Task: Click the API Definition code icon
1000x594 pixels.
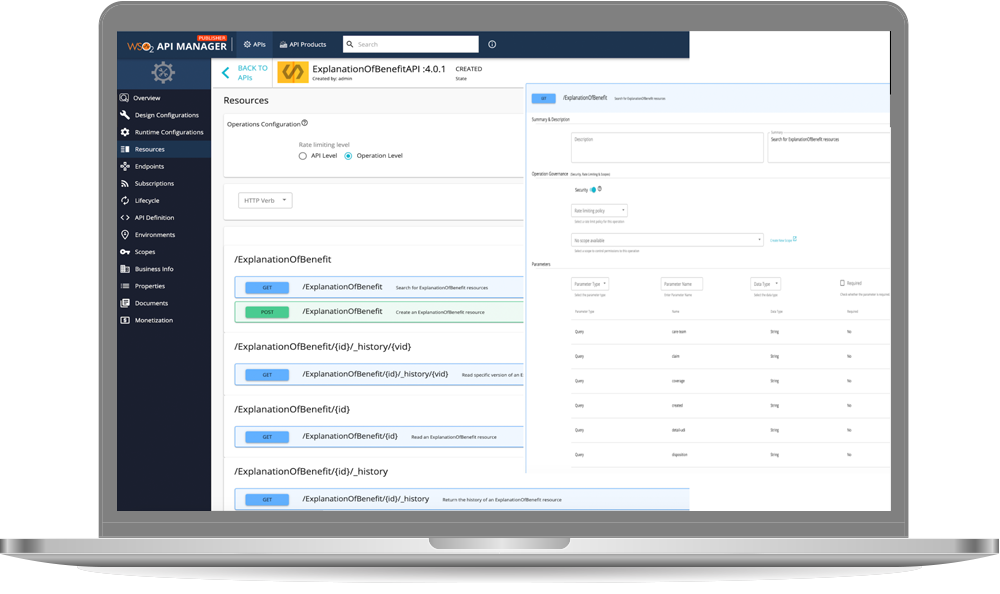Action: point(125,218)
